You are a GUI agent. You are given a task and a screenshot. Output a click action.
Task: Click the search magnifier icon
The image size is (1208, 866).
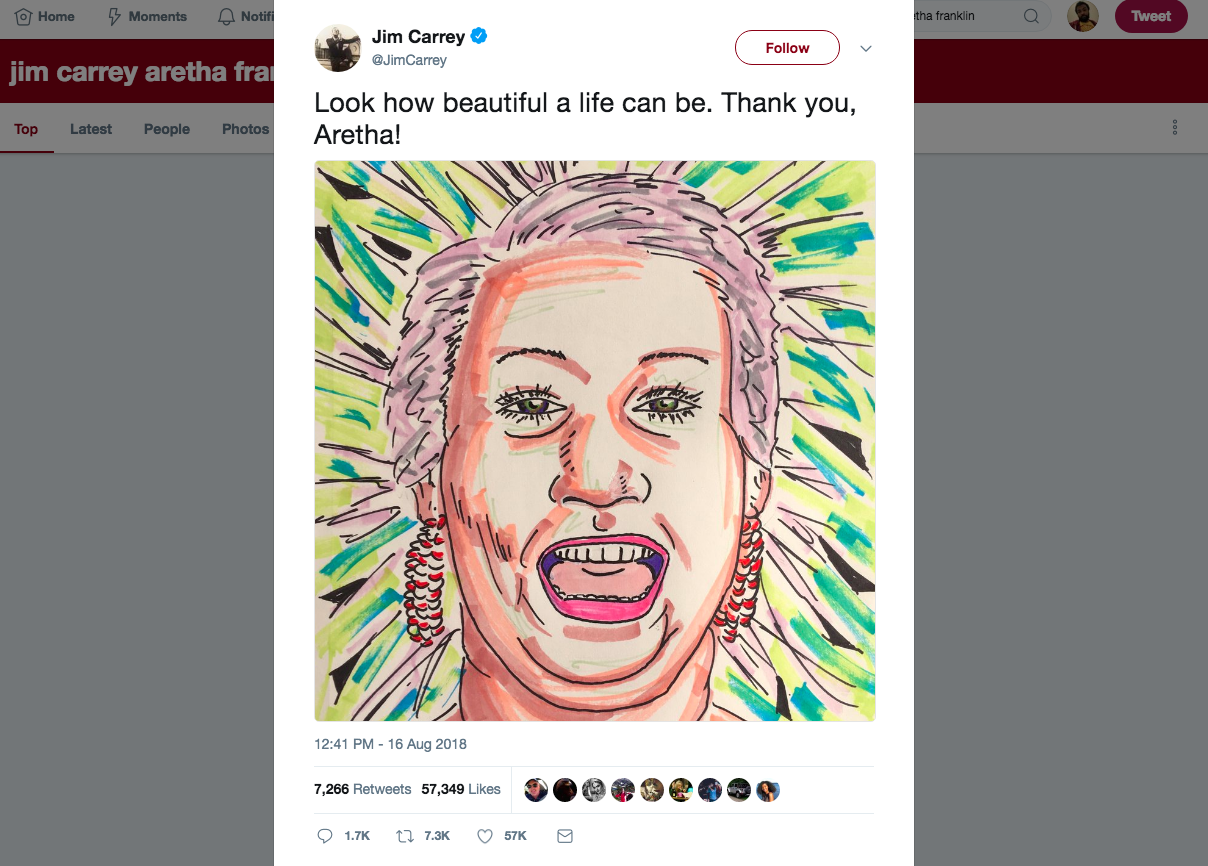coord(1031,16)
